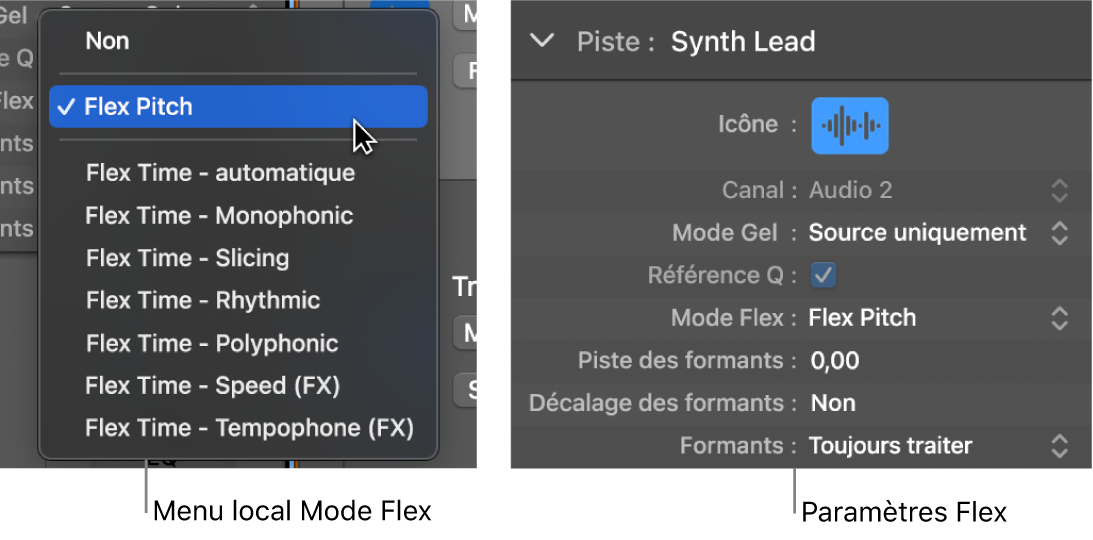Collapse the Piste Synth Lead disclosure chevron
1093x540 pixels.
[x=542, y=41]
